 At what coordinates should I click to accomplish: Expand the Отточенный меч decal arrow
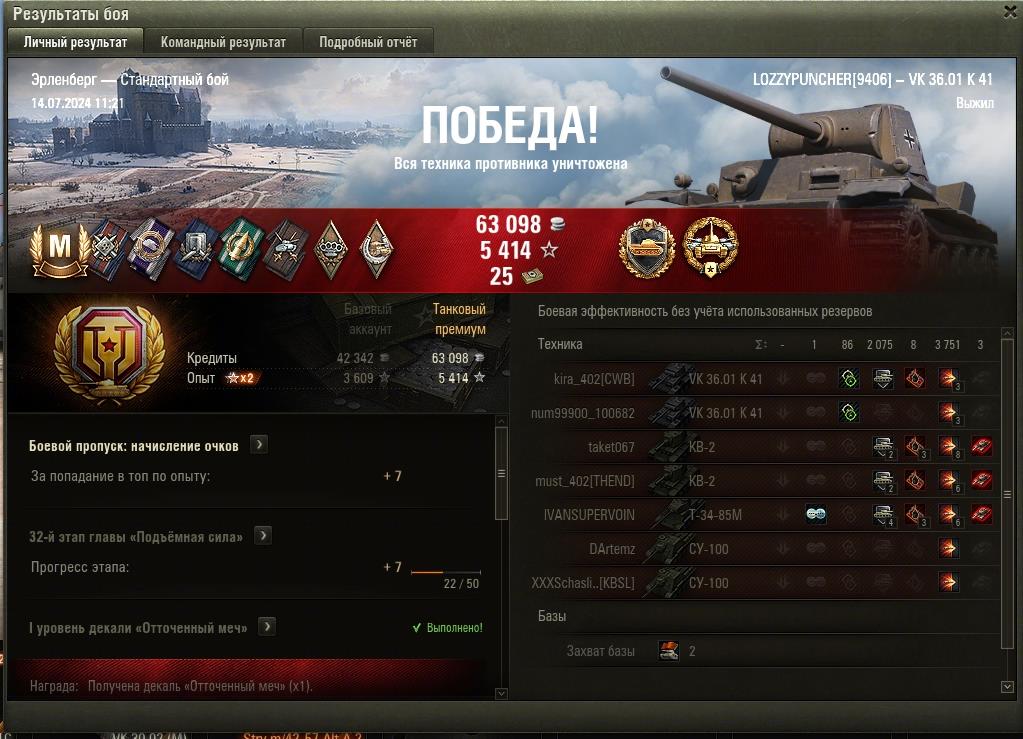pos(266,627)
